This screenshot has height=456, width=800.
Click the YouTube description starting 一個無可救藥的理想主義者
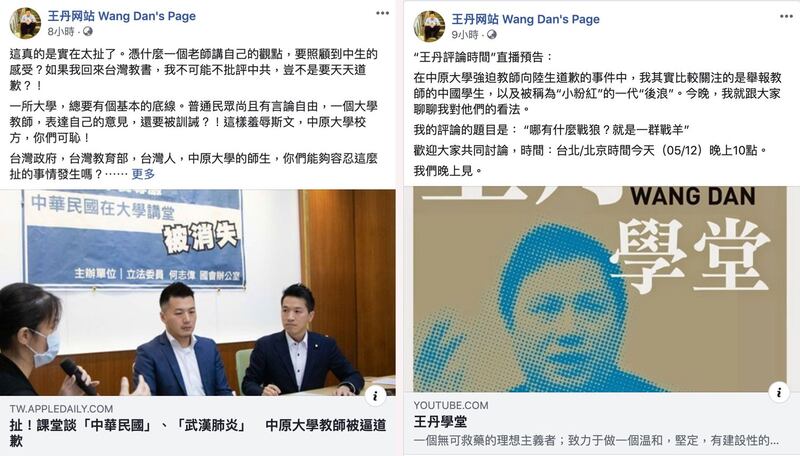[x=596, y=440]
